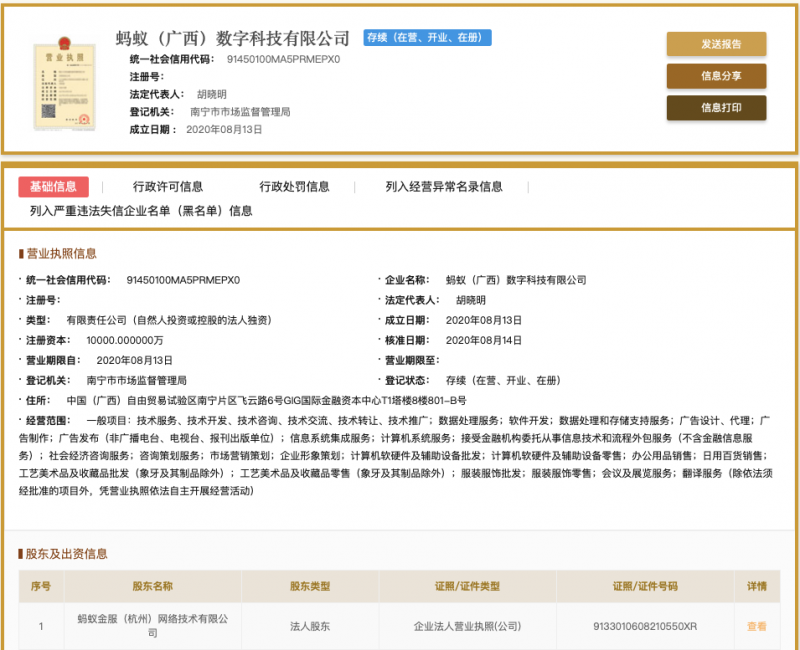Click the 股东名称 column header

[x=153, y=586]
